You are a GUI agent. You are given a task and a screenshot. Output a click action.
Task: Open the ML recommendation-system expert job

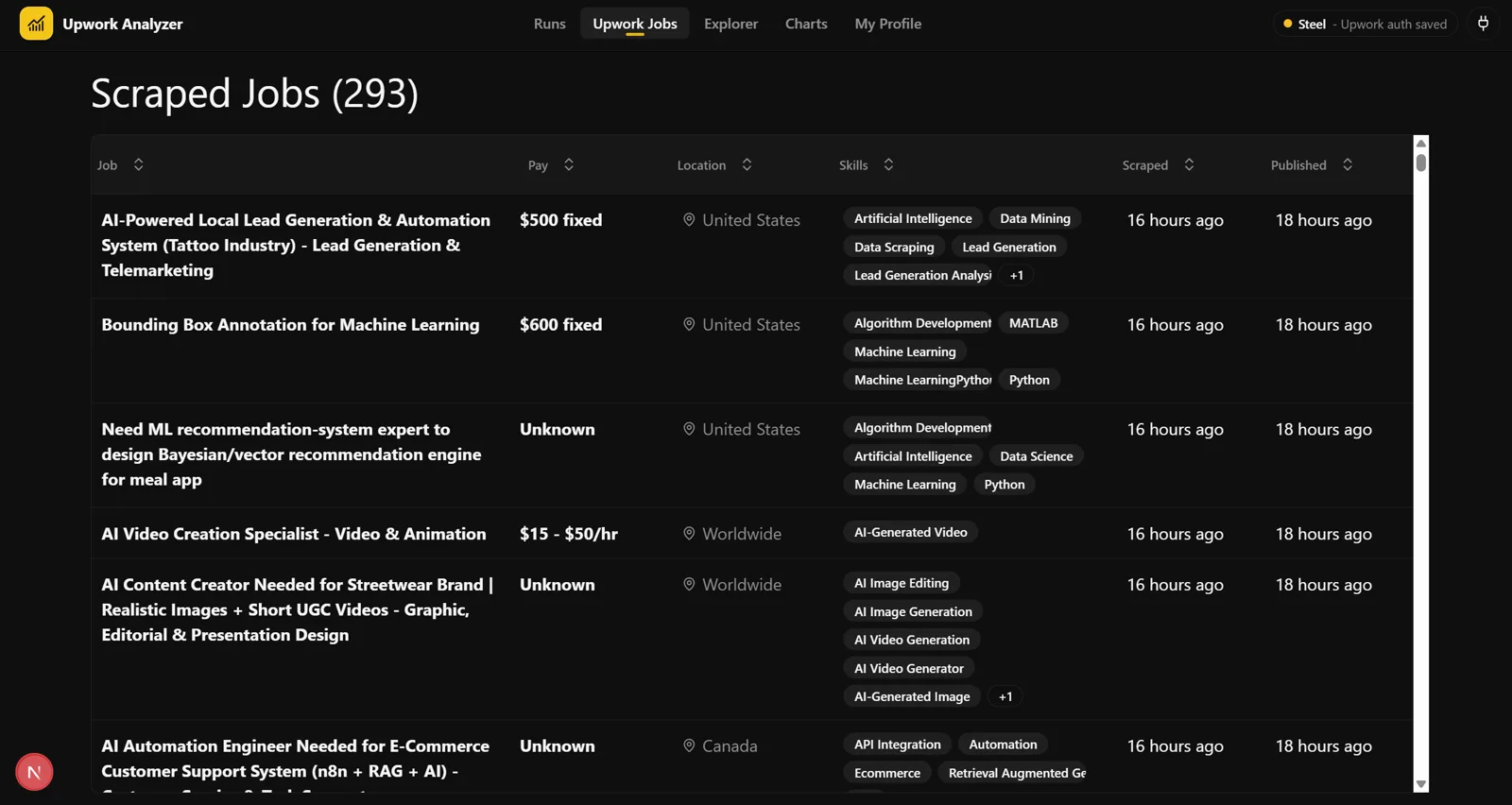click(291, 454)
